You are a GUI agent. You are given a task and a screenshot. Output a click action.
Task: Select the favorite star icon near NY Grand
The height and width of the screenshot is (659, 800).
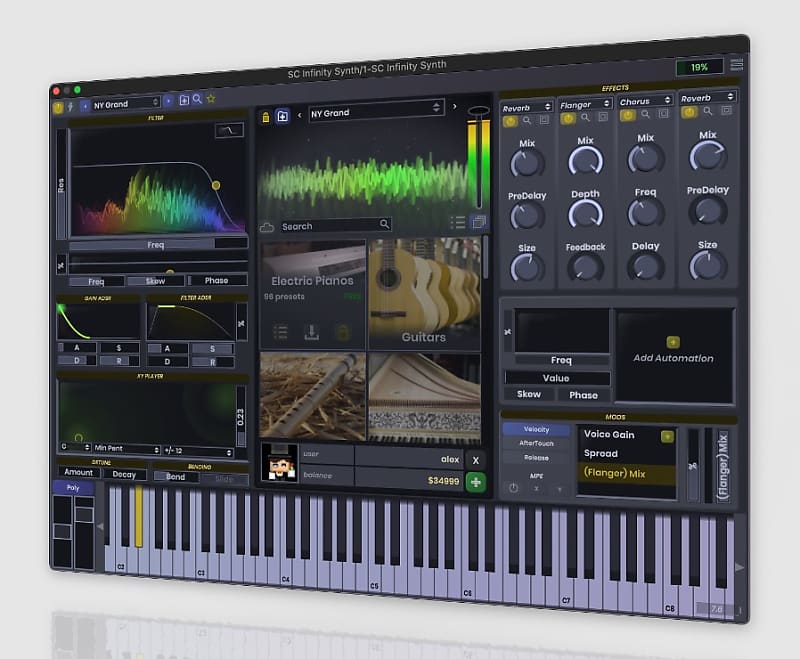tap(209, 99)
